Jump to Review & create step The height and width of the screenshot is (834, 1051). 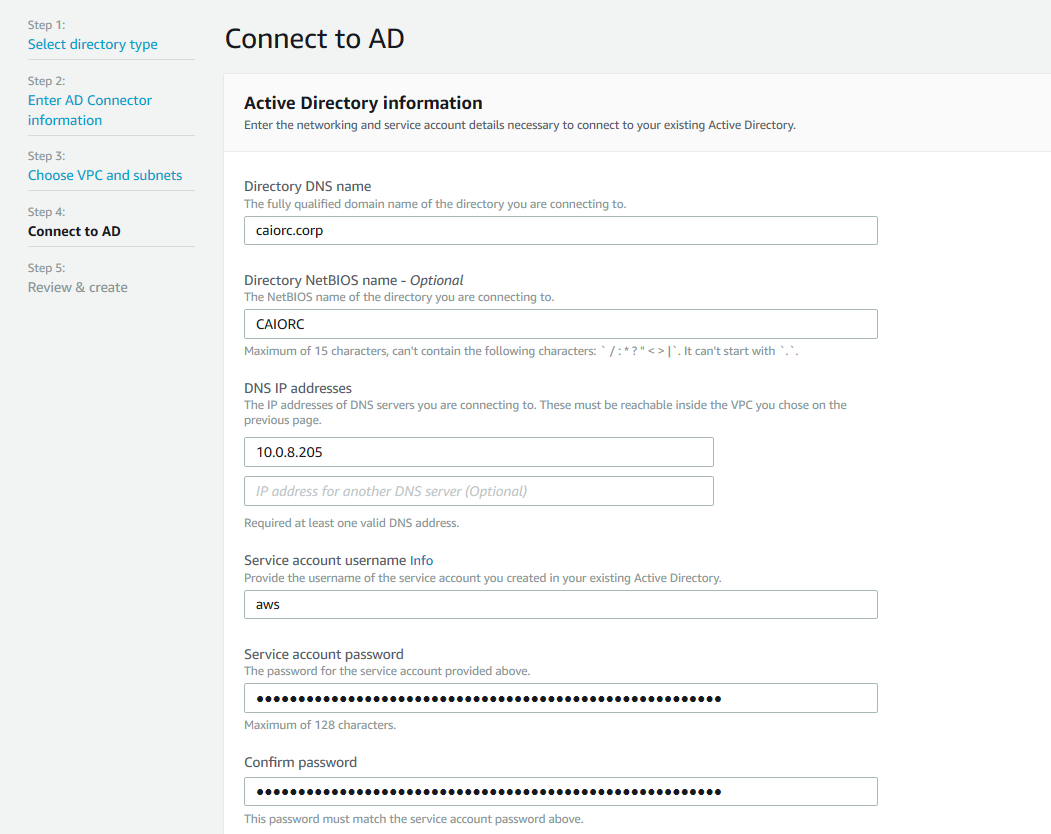[78, 287]
